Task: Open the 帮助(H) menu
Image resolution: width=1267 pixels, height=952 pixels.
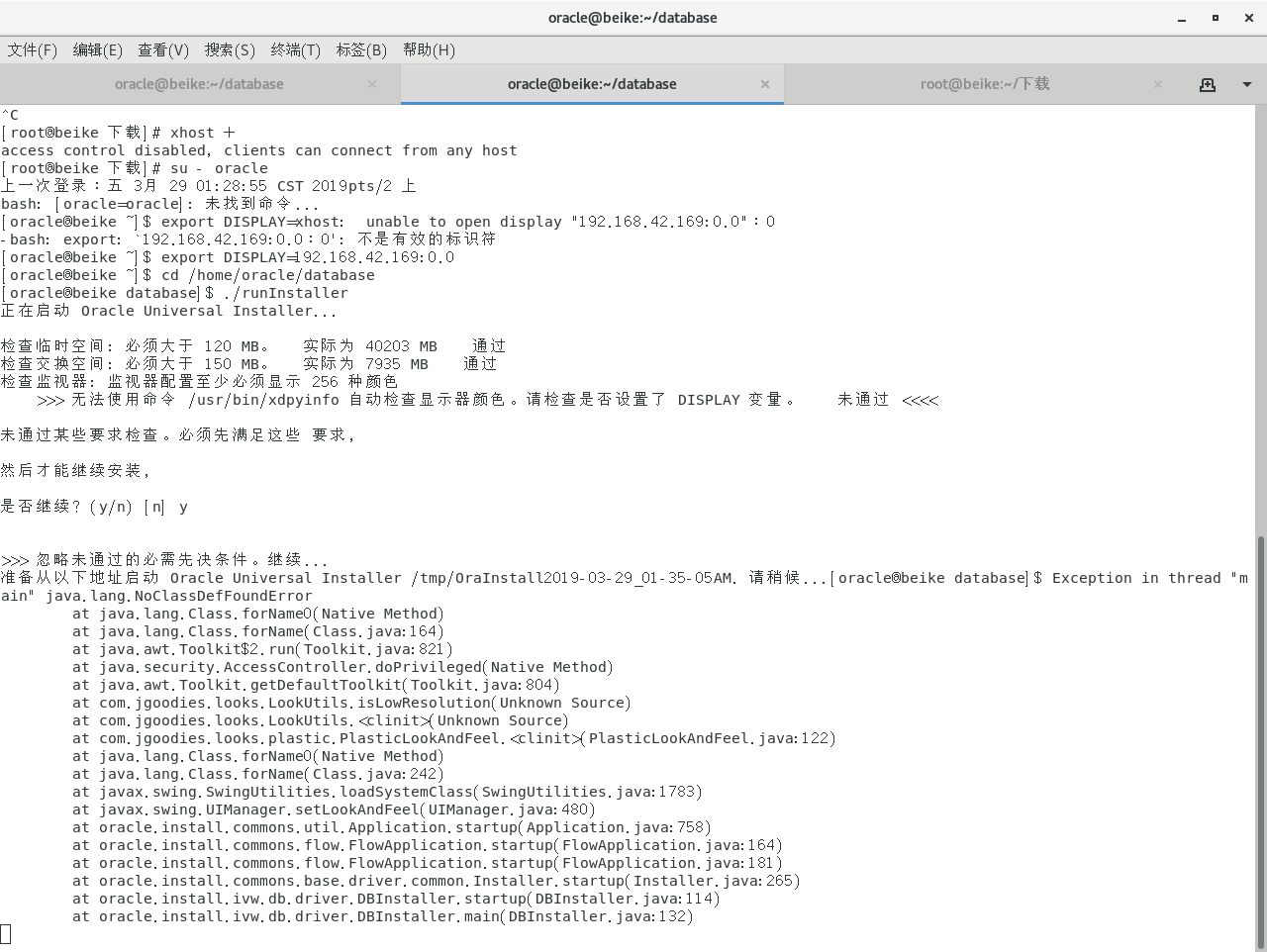Action: (x=429, y=49)
